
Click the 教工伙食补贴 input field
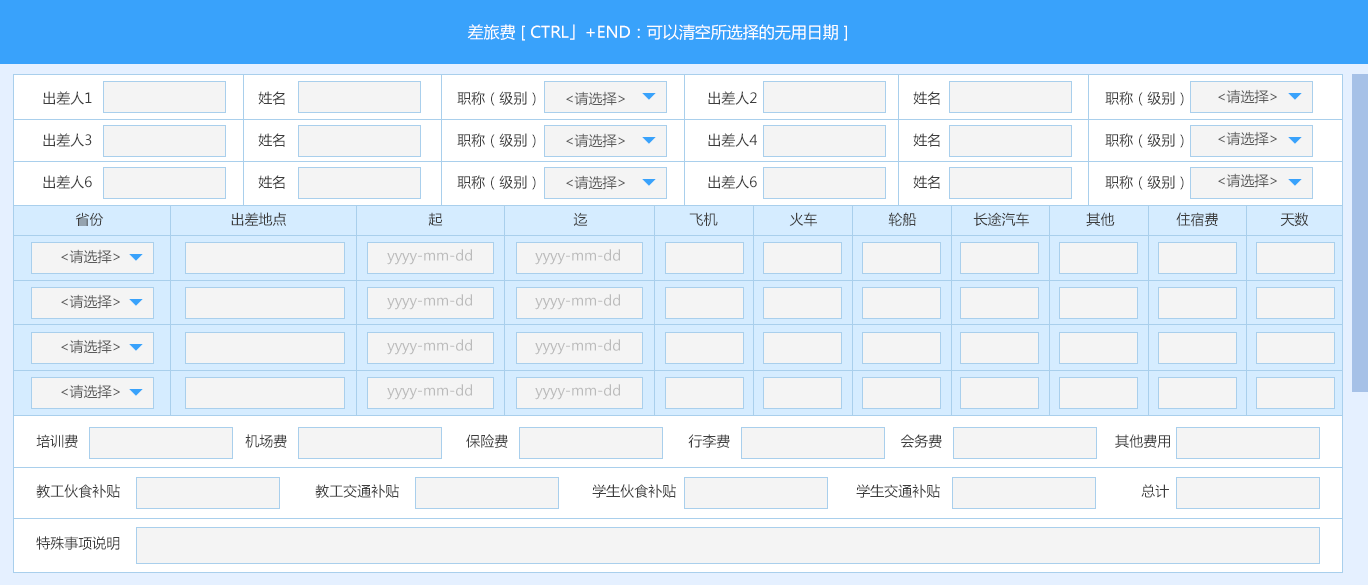click(207, 493)
